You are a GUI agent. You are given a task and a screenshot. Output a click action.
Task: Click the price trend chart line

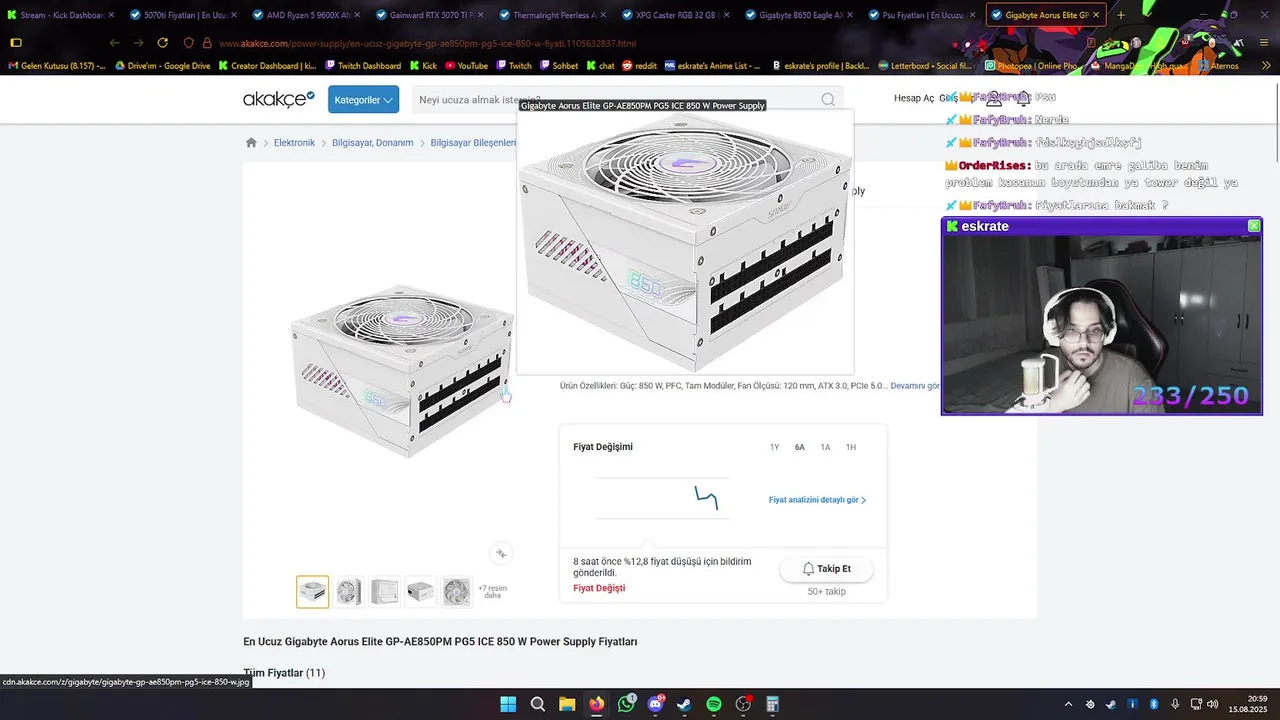[x=707, y=497]
